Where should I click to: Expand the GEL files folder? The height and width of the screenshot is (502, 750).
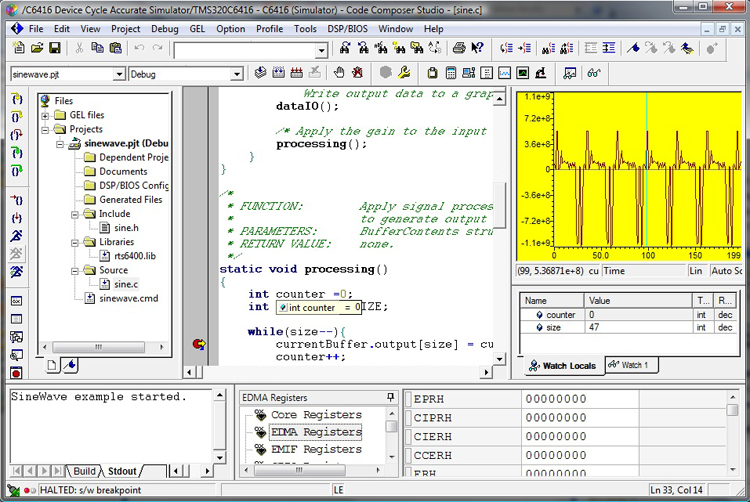pos(46,115)
